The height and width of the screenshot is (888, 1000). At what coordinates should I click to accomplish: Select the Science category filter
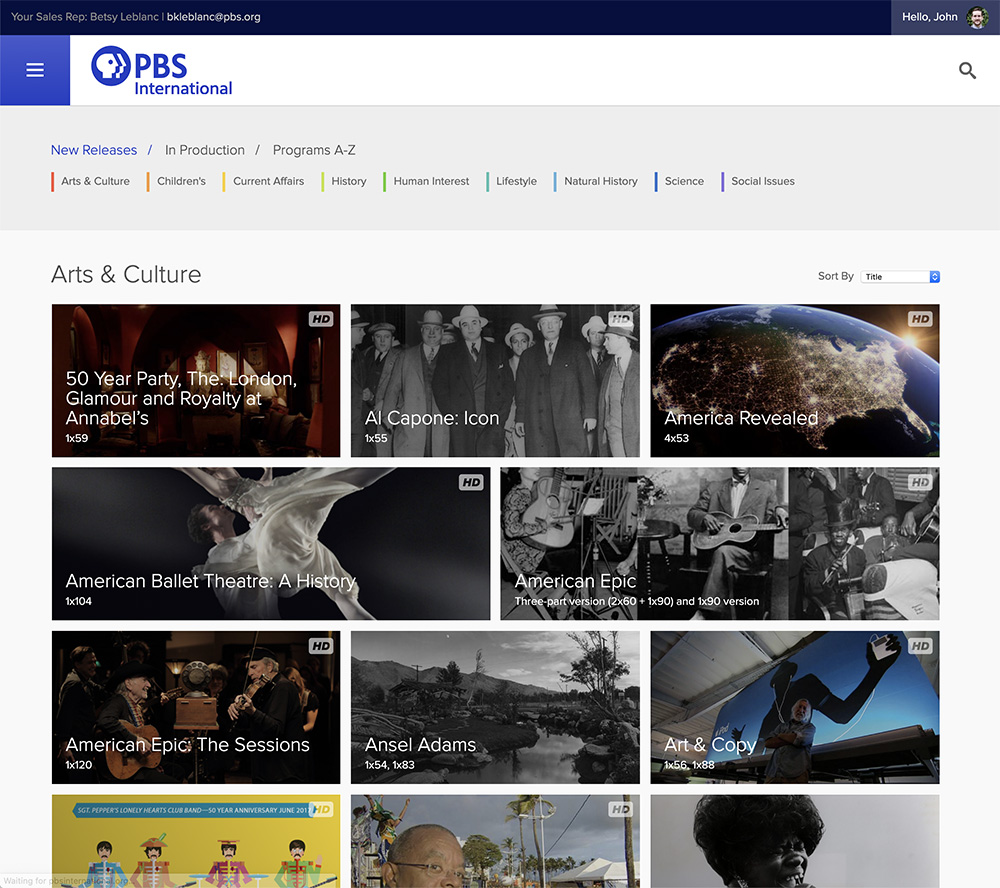point(684,181)
